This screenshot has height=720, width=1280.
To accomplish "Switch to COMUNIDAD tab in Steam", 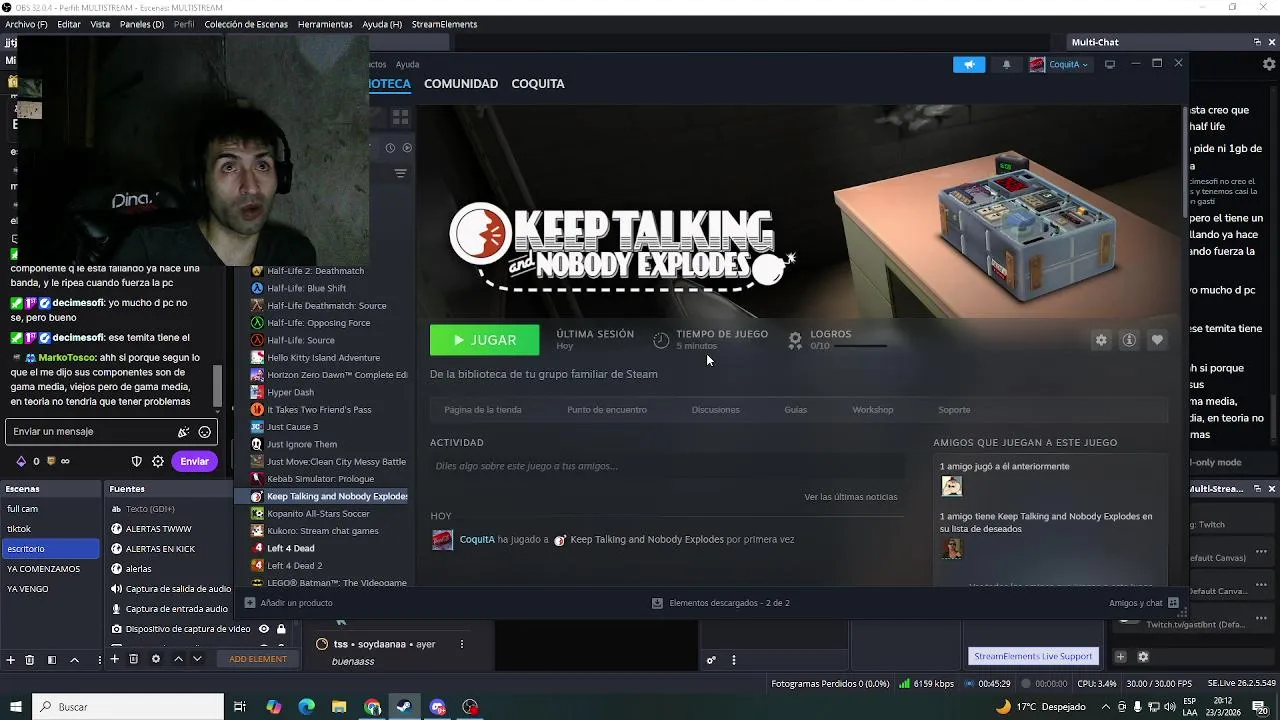I will pyautogui.click(x=461, y=84).
